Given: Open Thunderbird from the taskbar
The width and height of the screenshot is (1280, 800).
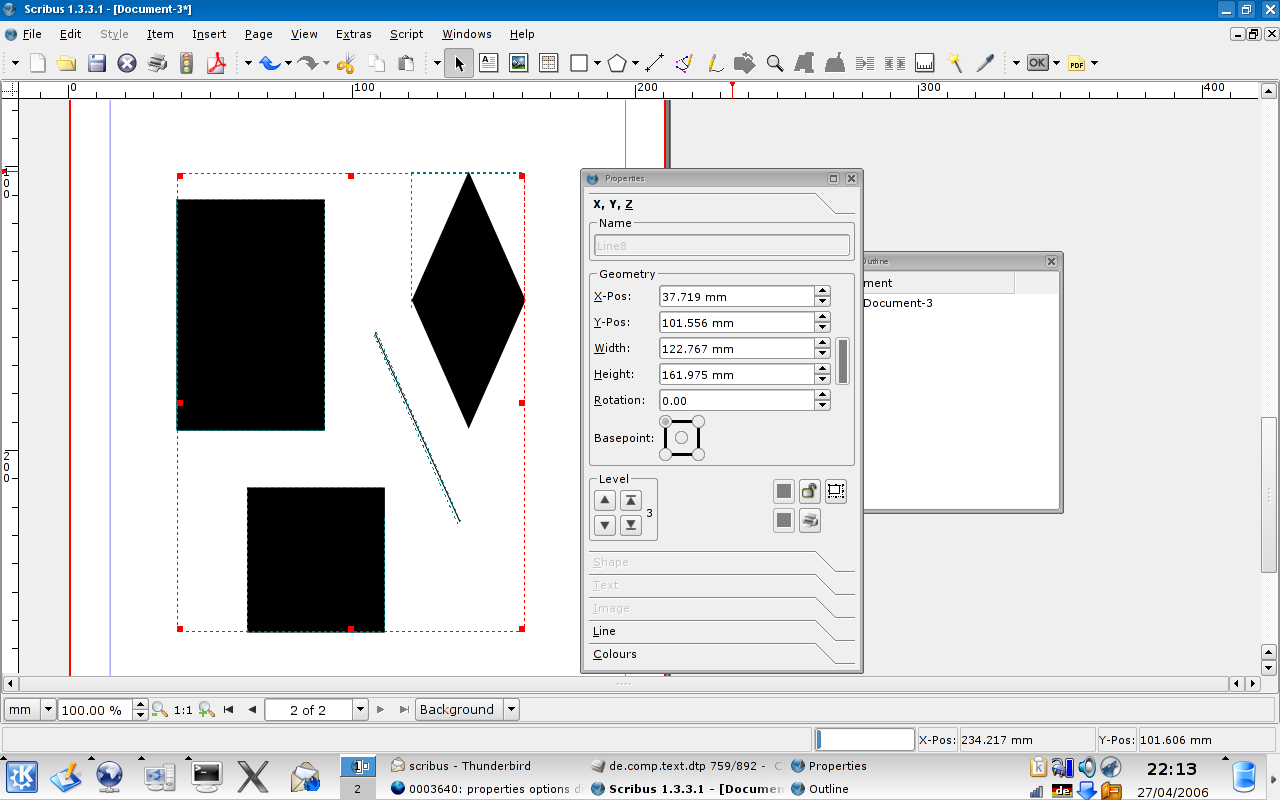Looking at the screenshot, I should [462, 766].
